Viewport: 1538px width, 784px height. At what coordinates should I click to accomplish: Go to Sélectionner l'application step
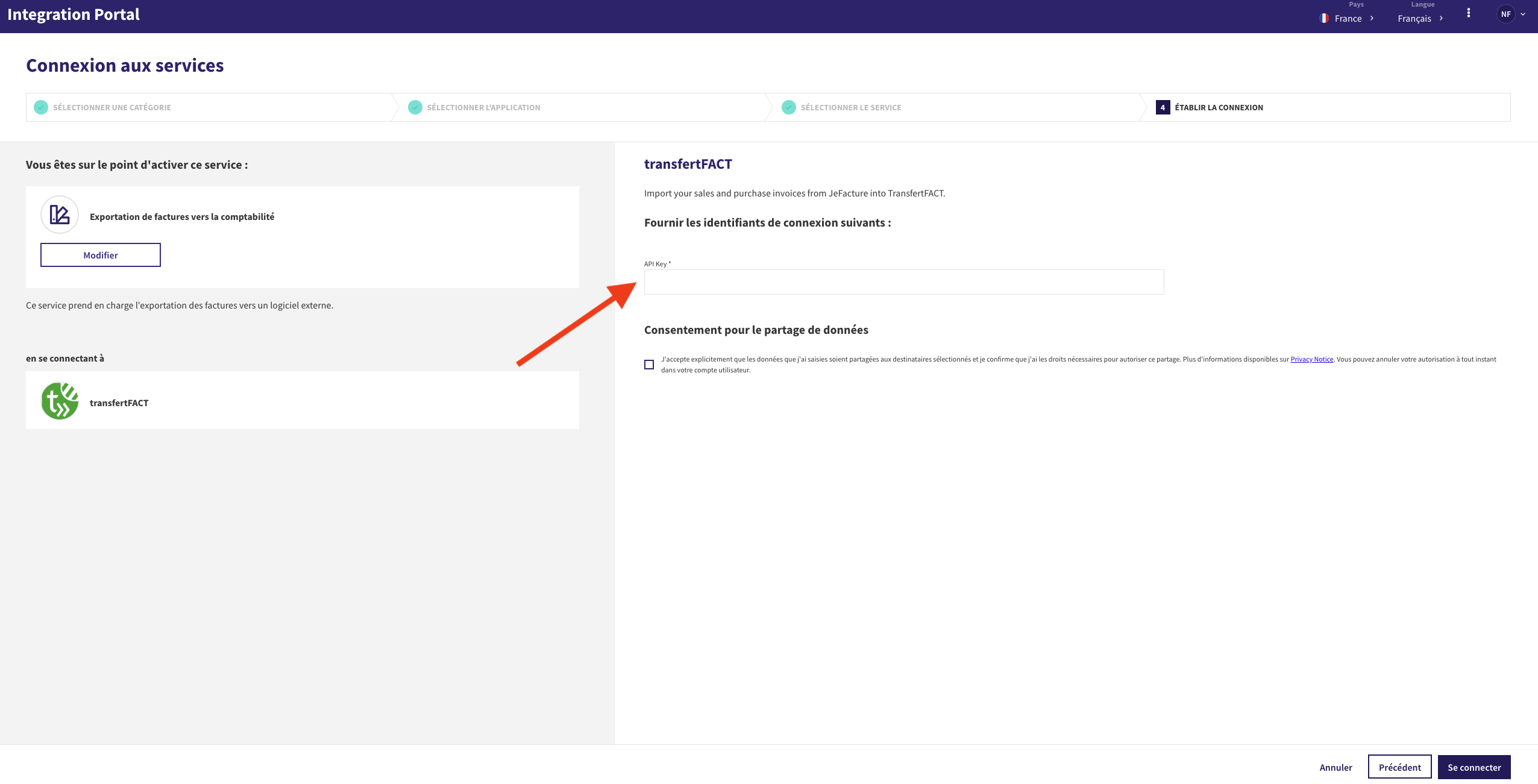pyautogui.click(x=483, y=107)
